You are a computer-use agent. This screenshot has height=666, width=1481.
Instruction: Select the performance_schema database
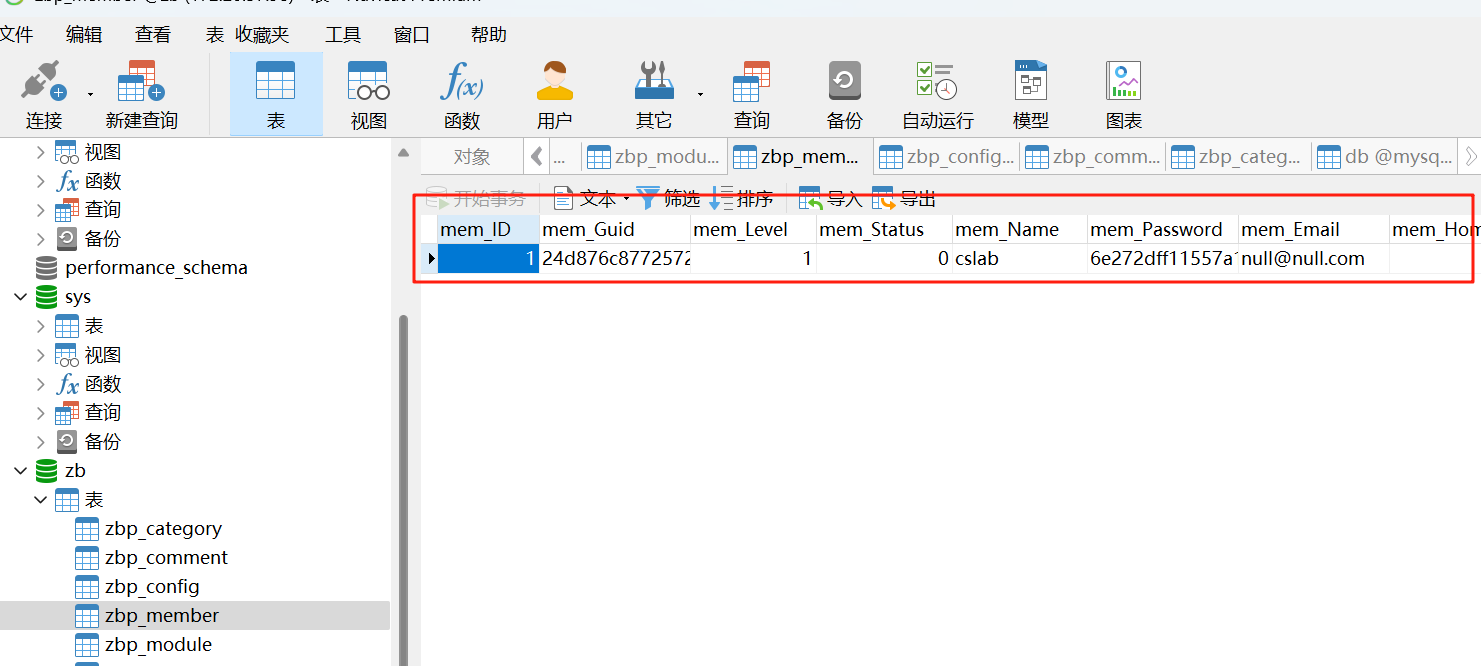click(x=156, y=268)
